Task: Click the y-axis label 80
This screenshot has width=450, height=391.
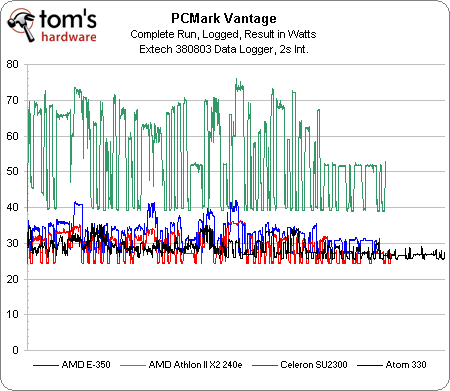Action: [x=12, y=64]
